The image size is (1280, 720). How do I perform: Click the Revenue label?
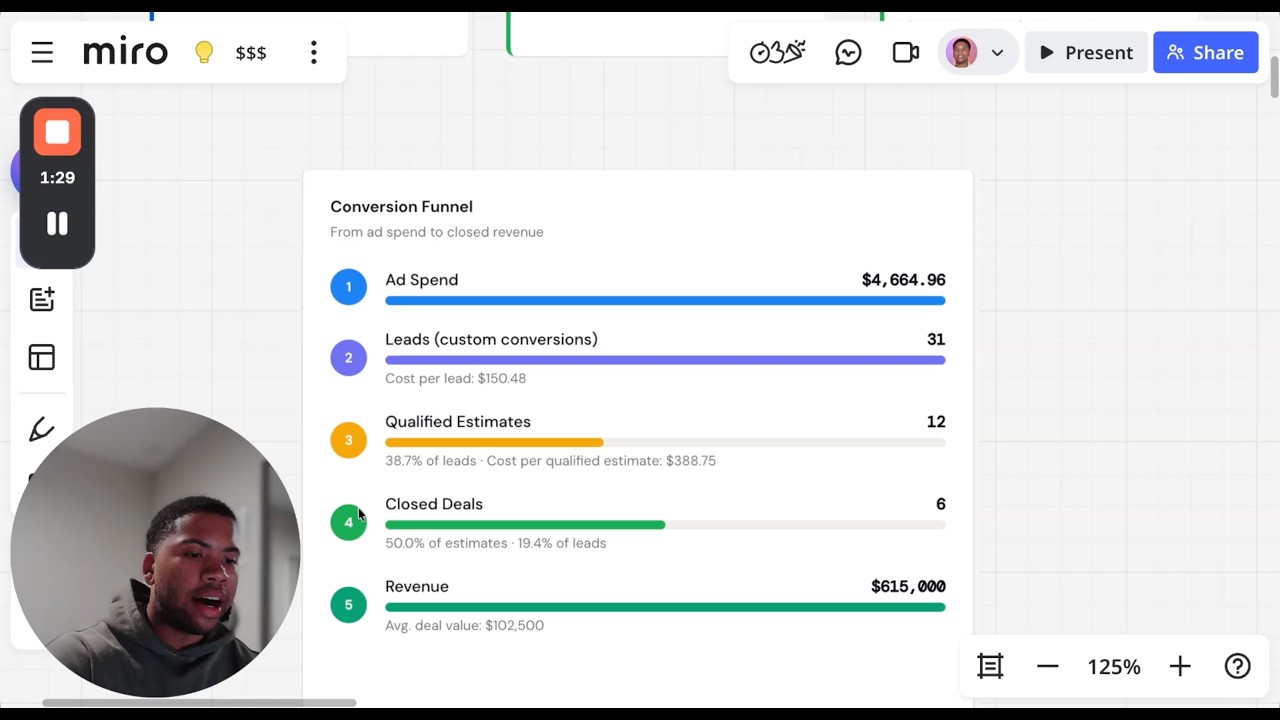(x=417, y=587)
